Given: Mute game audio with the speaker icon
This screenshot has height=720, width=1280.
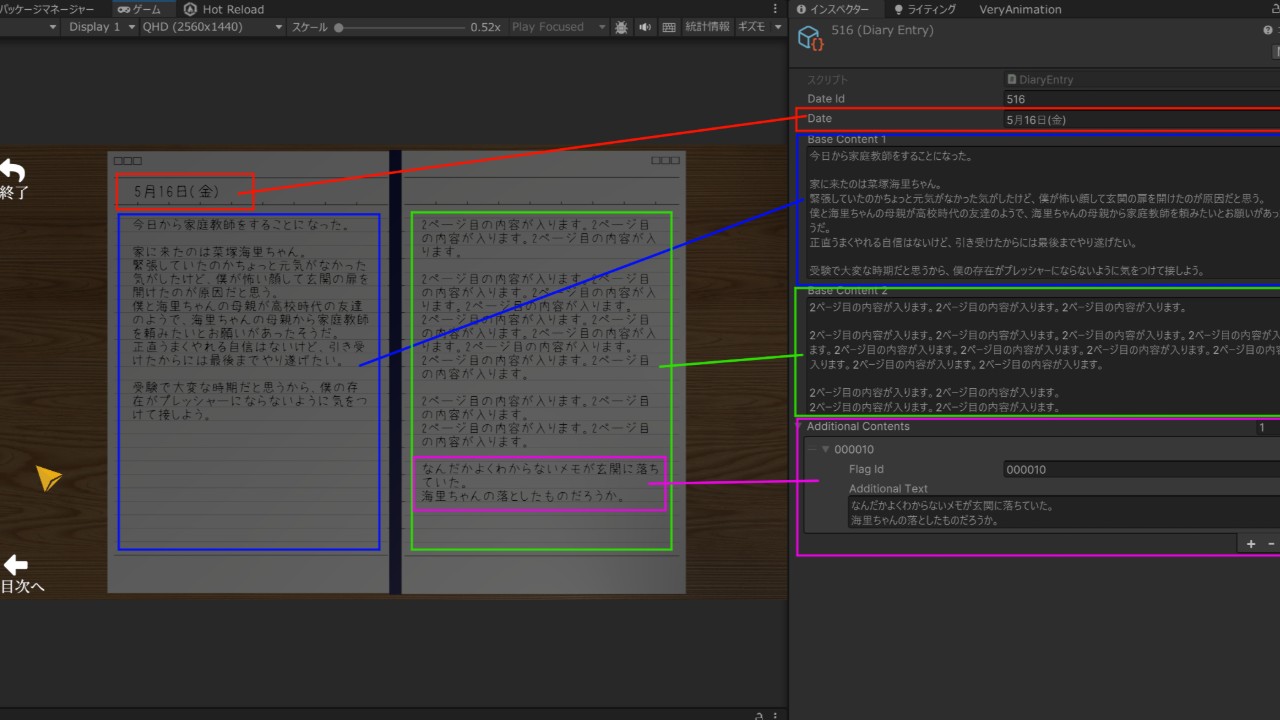Looking at the screenshot, I should (643, 27).
